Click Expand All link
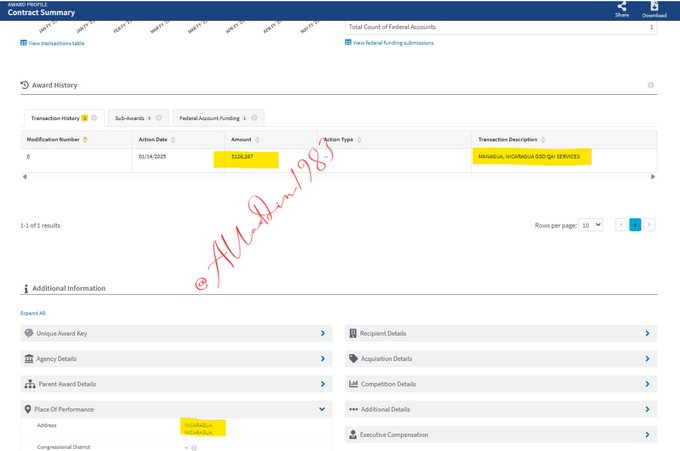The height and width of the screenshot is (451, 680). [x=33, y=313]
